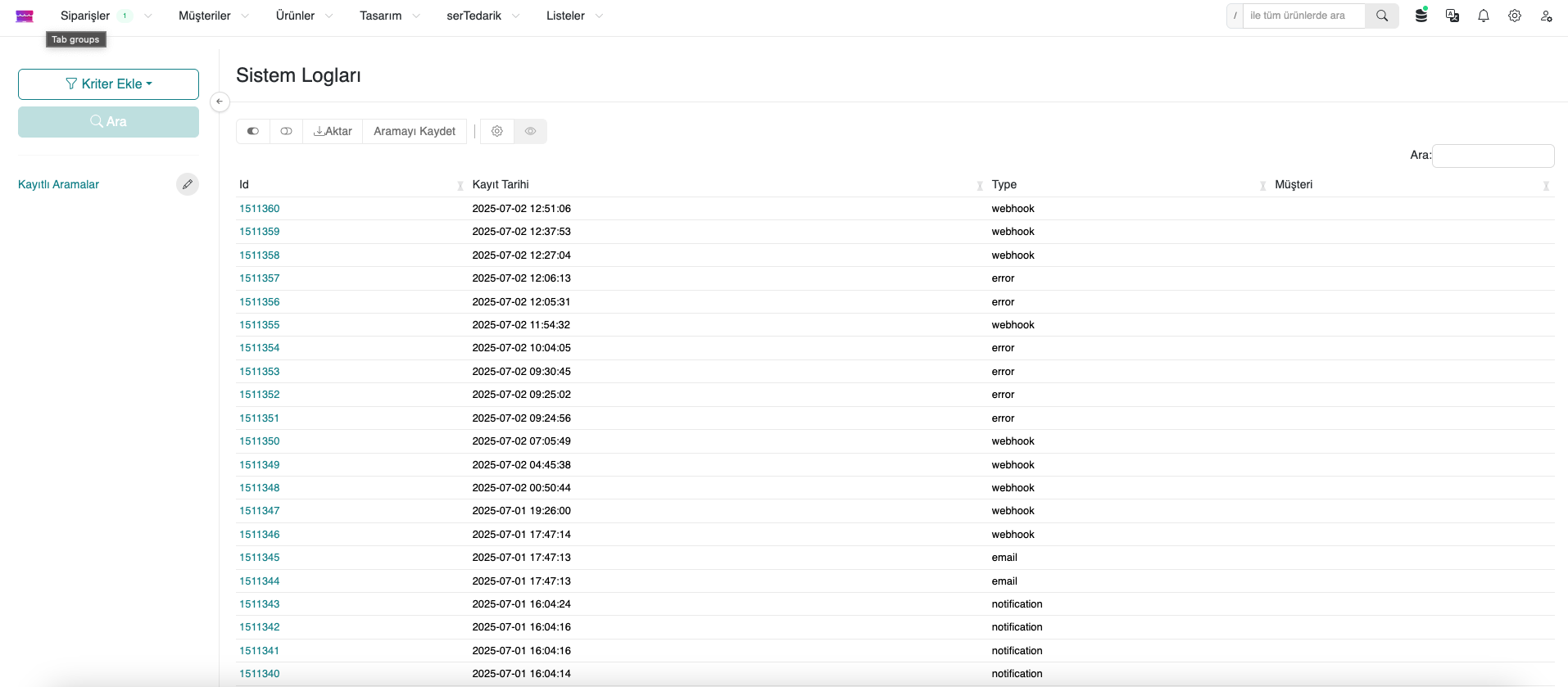Collapse the left sidebar with arrow button

coord(220,102)
